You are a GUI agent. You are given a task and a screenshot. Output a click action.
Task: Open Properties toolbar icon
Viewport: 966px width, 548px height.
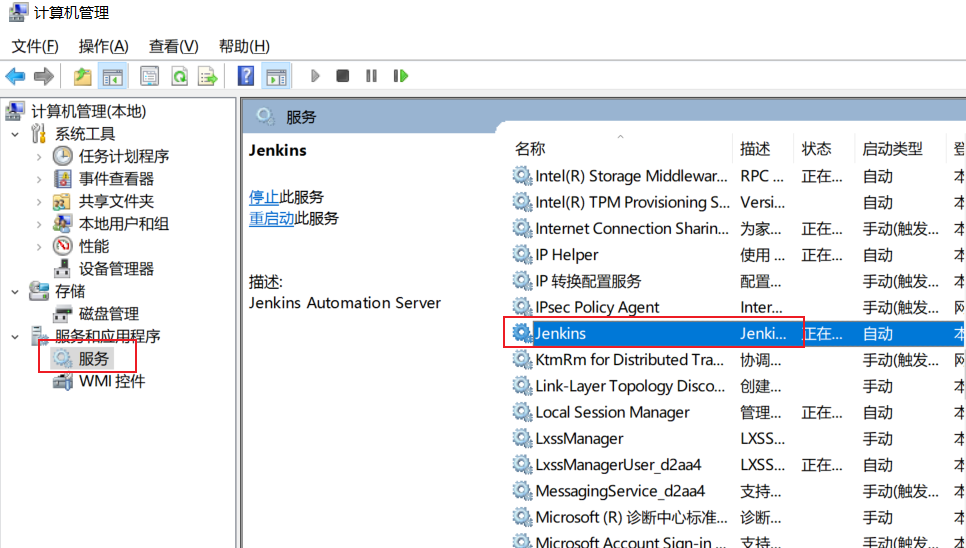click(150, 76)
